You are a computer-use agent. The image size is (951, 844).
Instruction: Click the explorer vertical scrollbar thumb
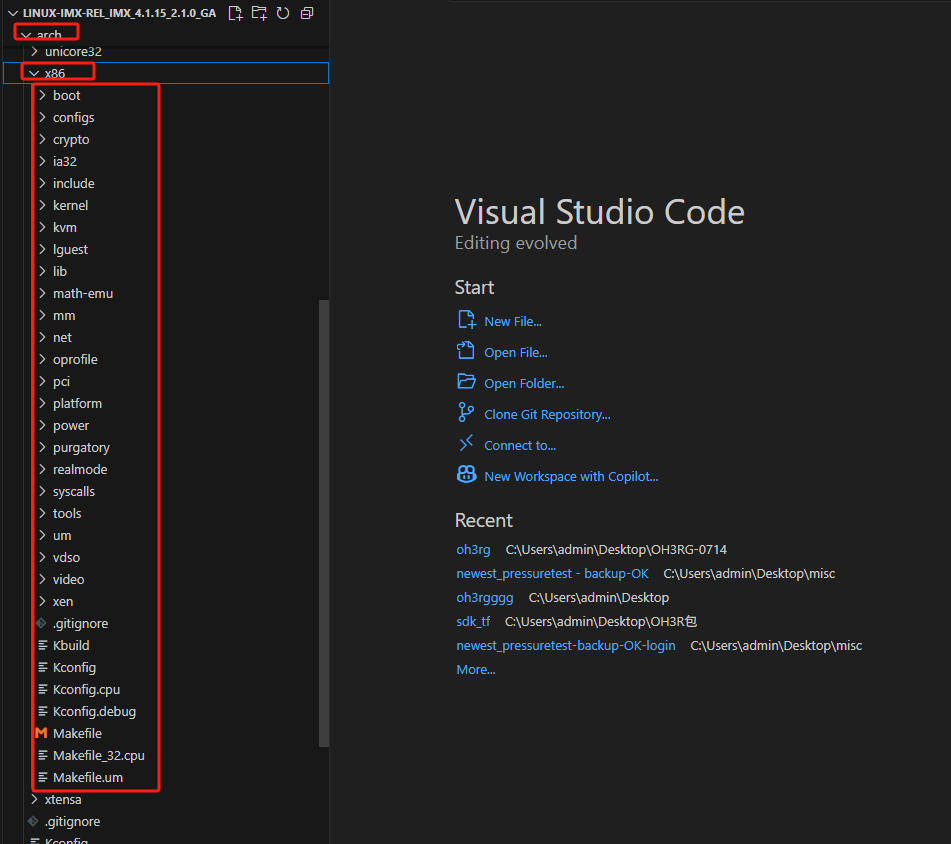pos(324,523)
